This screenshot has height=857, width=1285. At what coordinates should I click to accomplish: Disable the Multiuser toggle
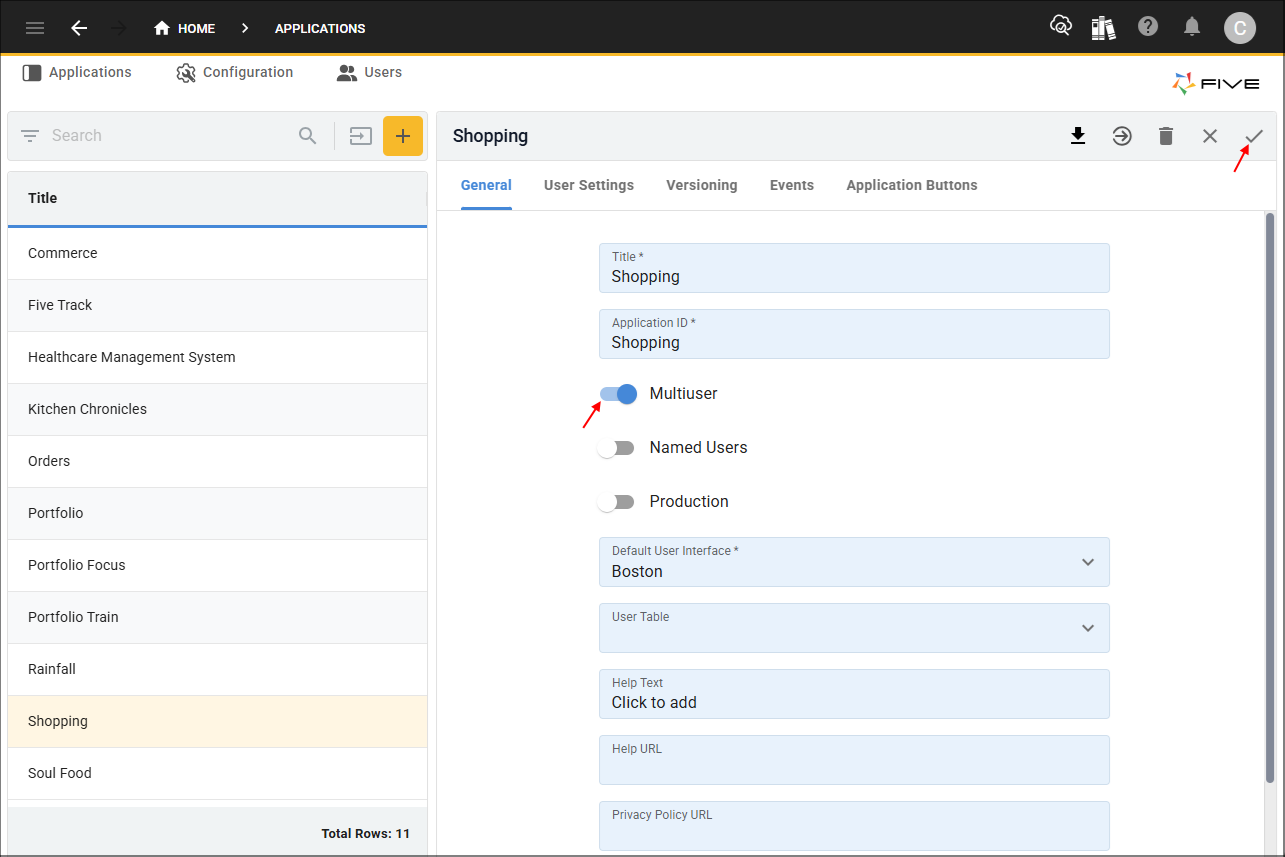618,394
